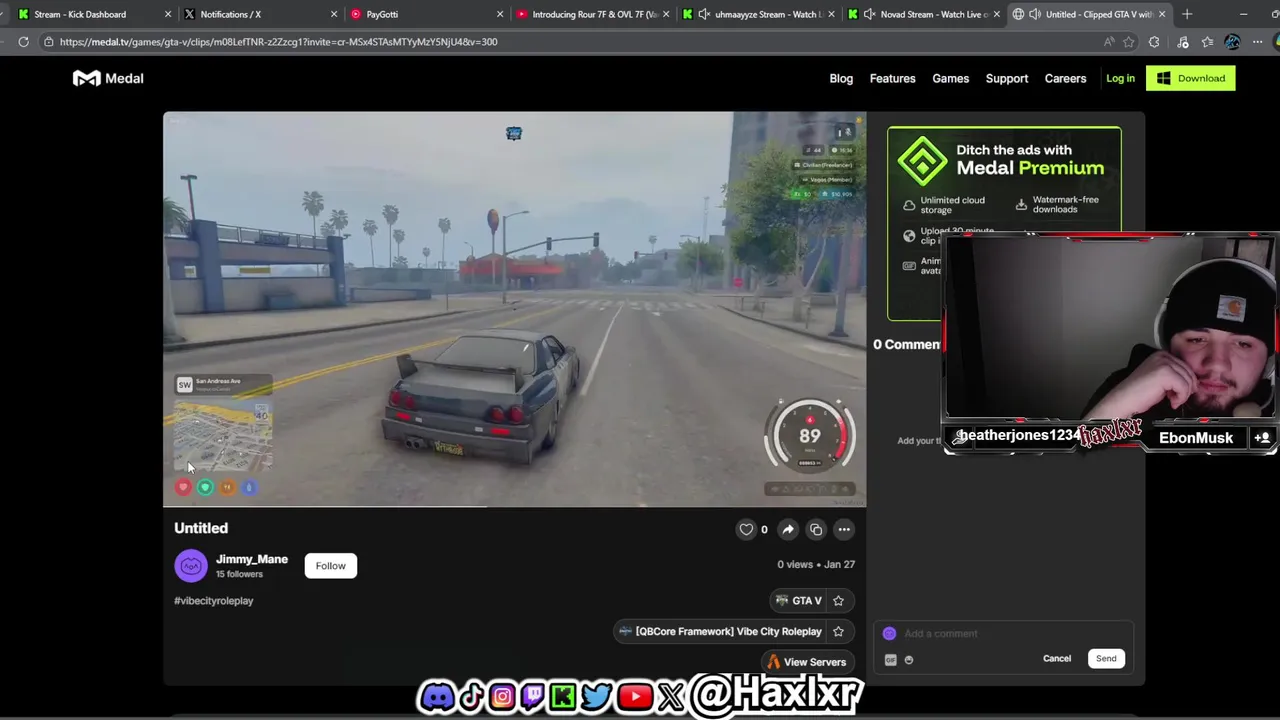This screenshot has width=1280, height=720.
Task: Close the PayGotti tab
Action: pos(500,14)
